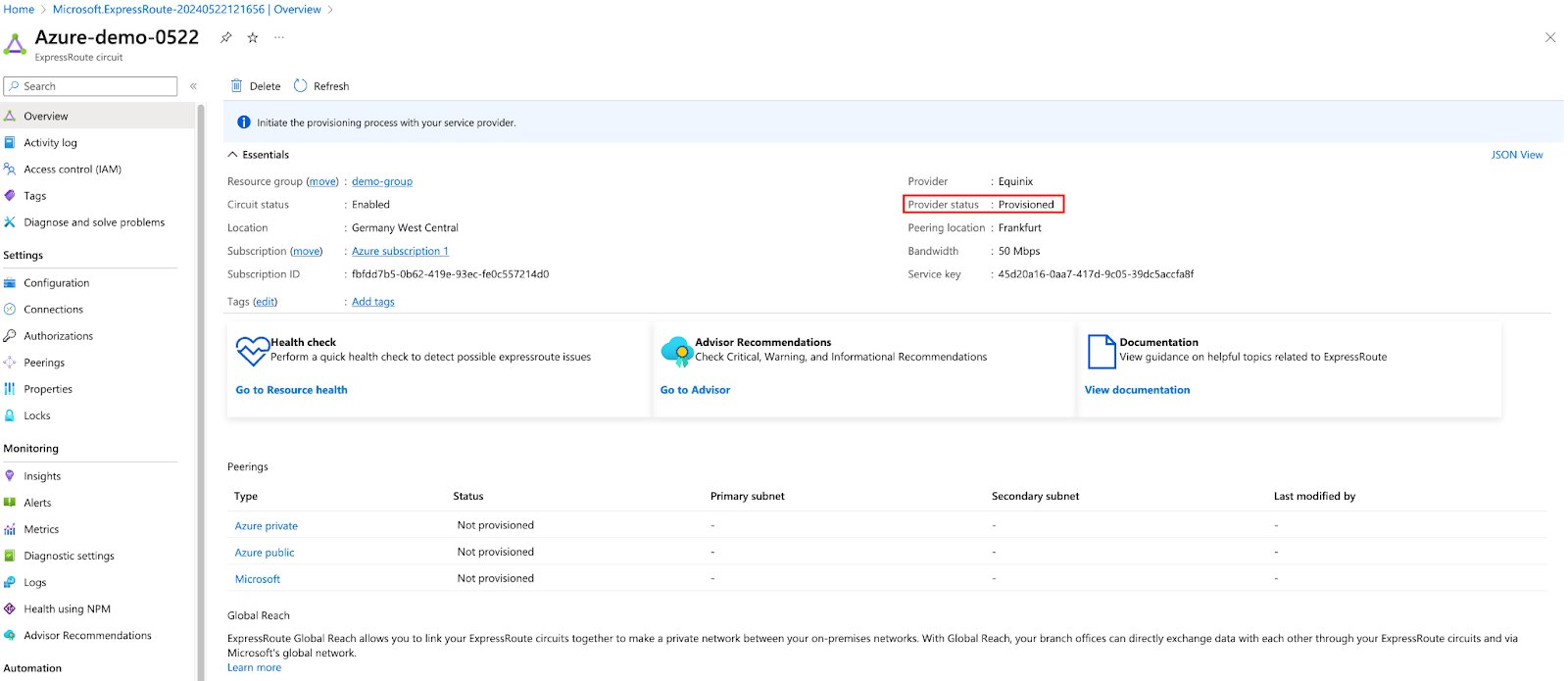Open Microsoft.ExpressRoute deployment Overview breadcrumb
The height and width of the screenshot is (681, 1568).
coord(186,9)
